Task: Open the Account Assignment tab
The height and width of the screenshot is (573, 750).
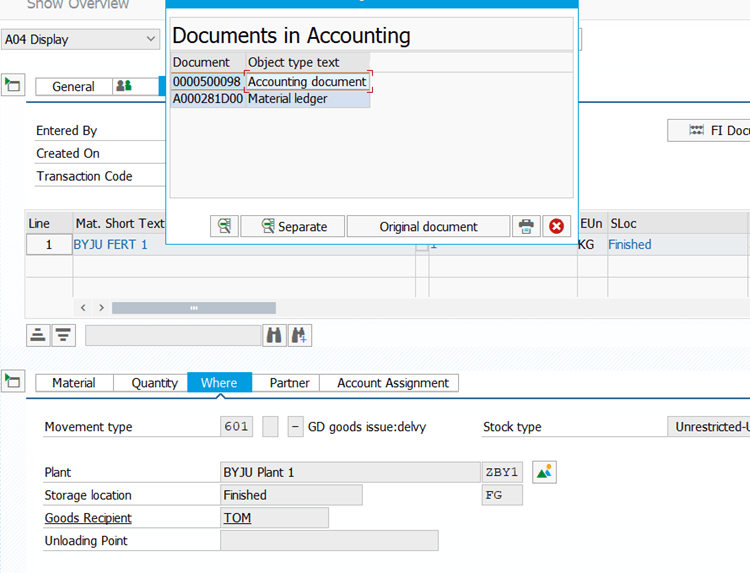Action: point(392,383)
